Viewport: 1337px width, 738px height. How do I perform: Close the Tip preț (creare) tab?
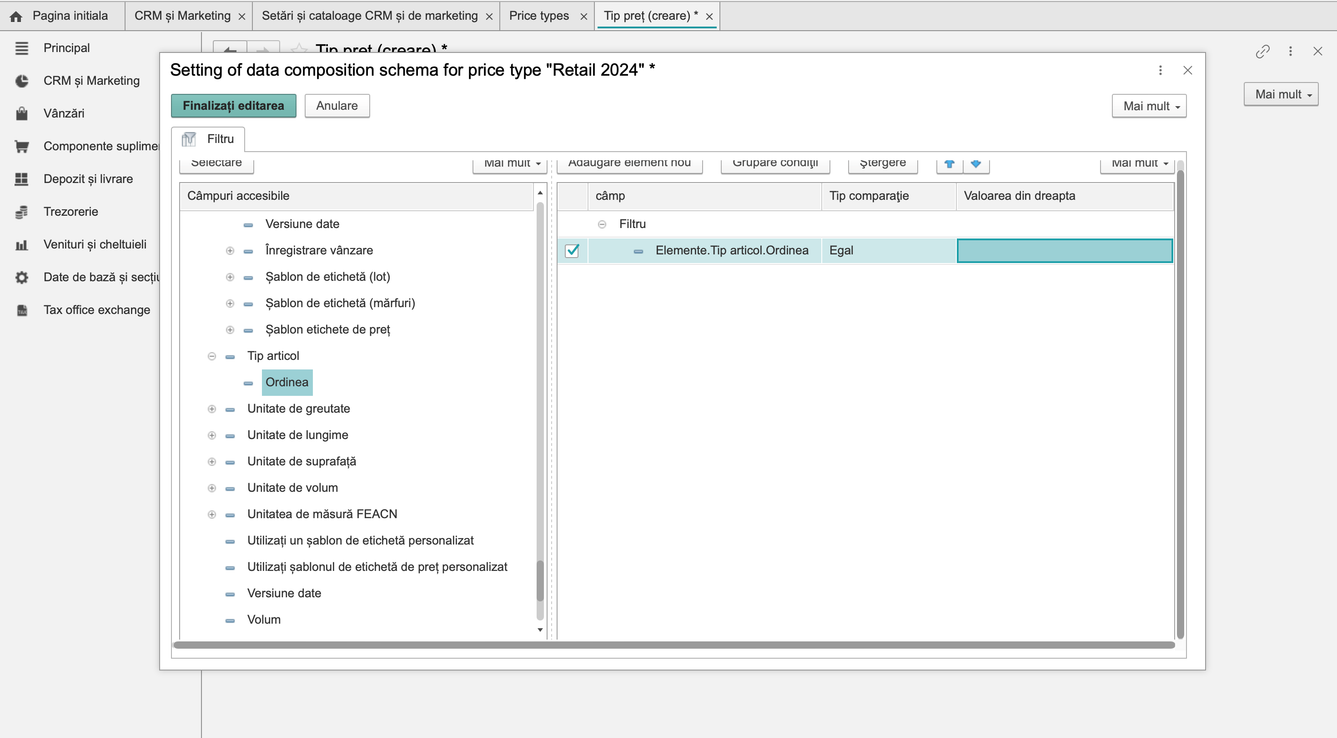pyautogui.click(x=709, y=17)
